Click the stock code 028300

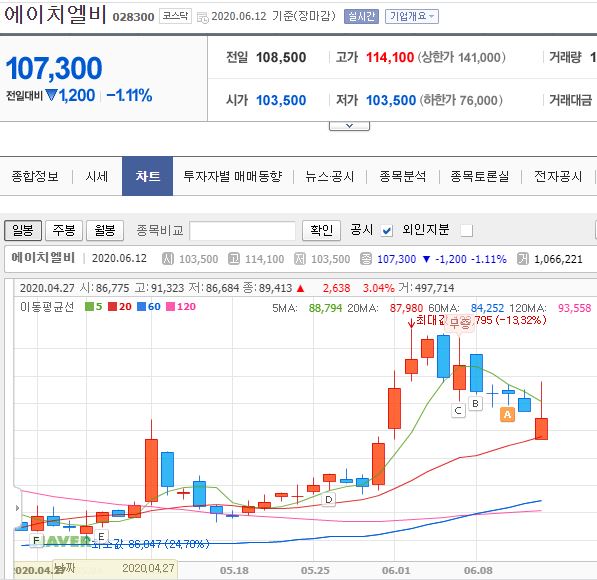pos(133,17)
